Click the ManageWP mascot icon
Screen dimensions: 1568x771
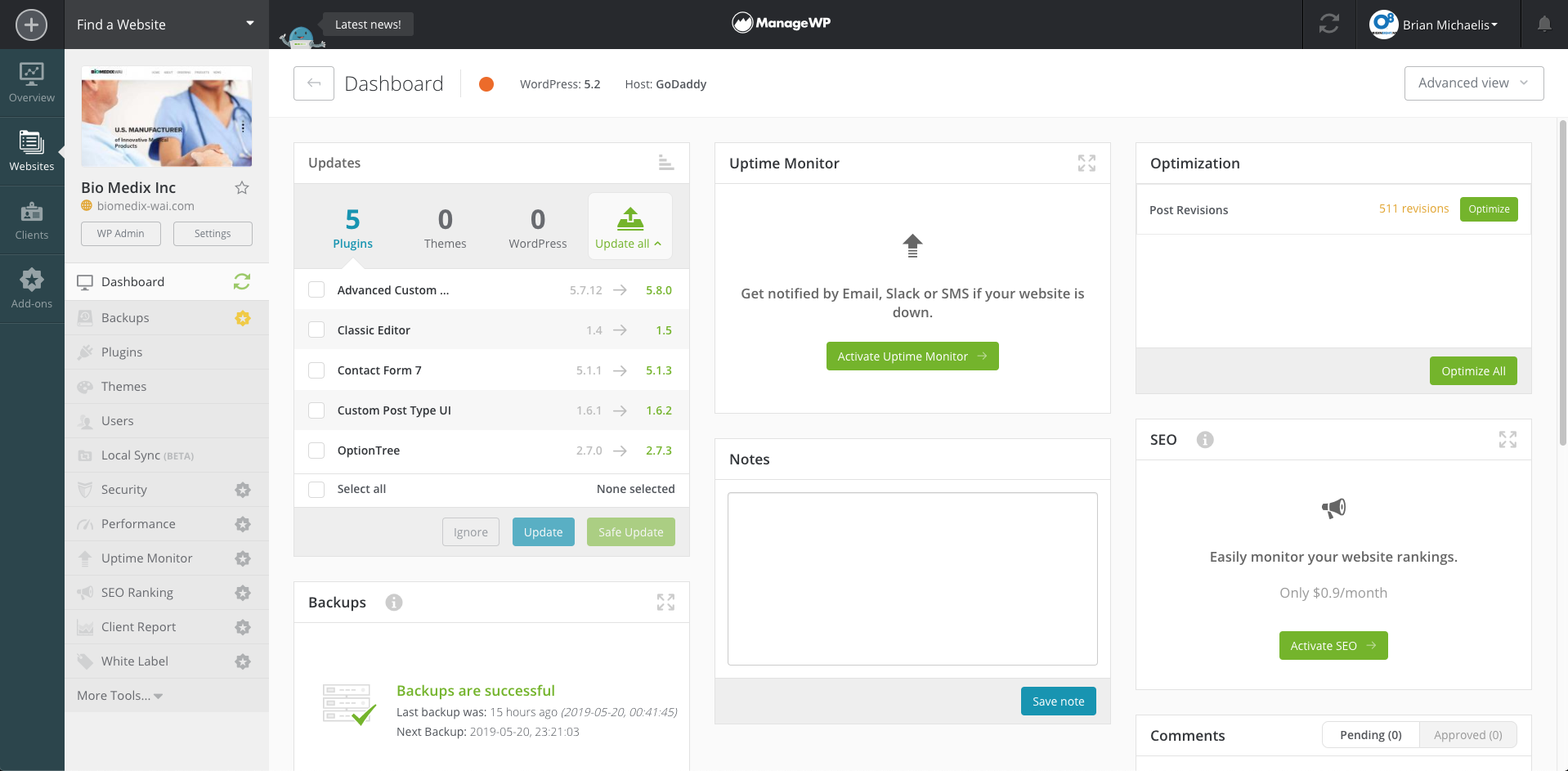(301, 37)
